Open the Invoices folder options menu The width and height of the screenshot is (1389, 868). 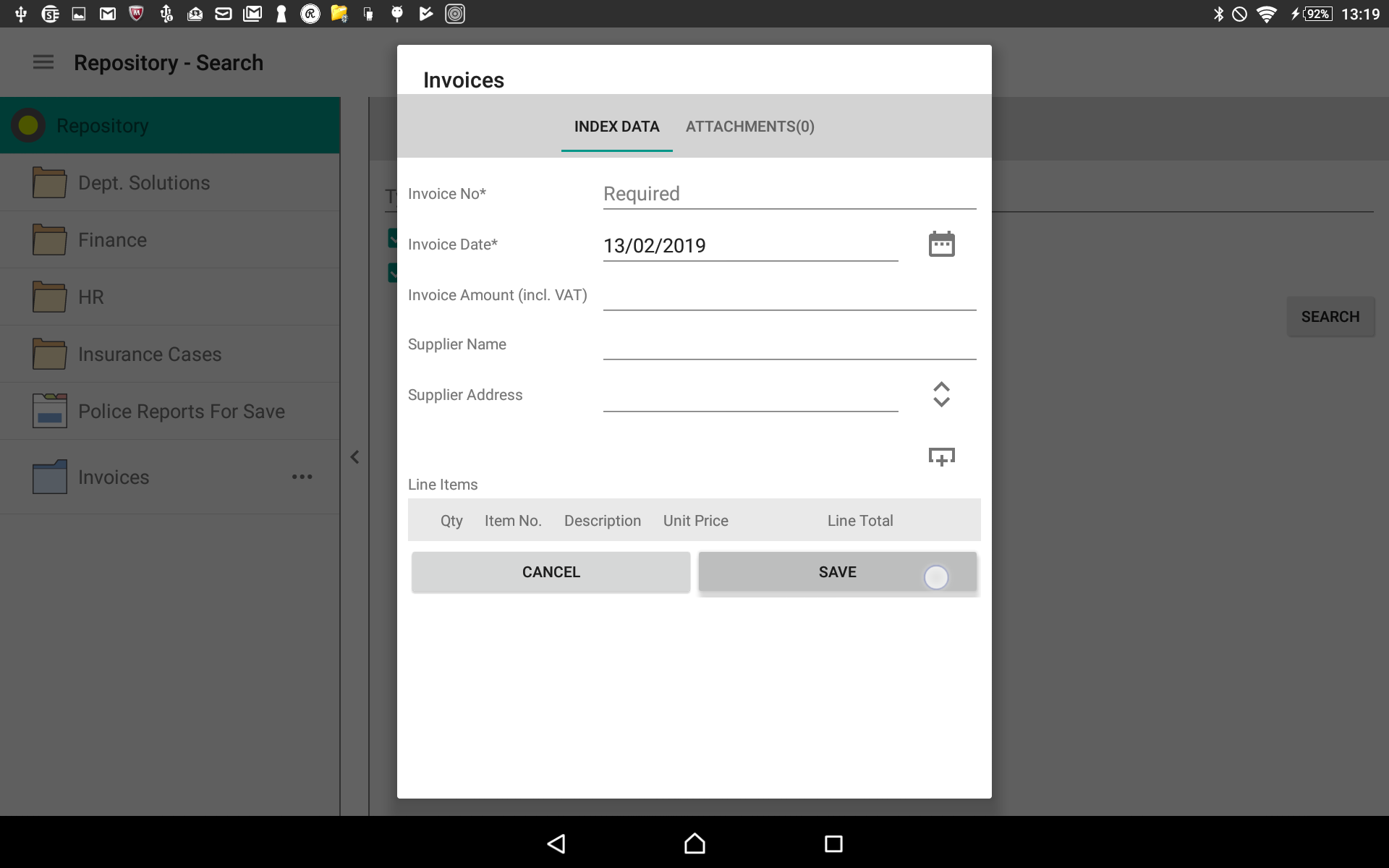[x=302, y=477]
